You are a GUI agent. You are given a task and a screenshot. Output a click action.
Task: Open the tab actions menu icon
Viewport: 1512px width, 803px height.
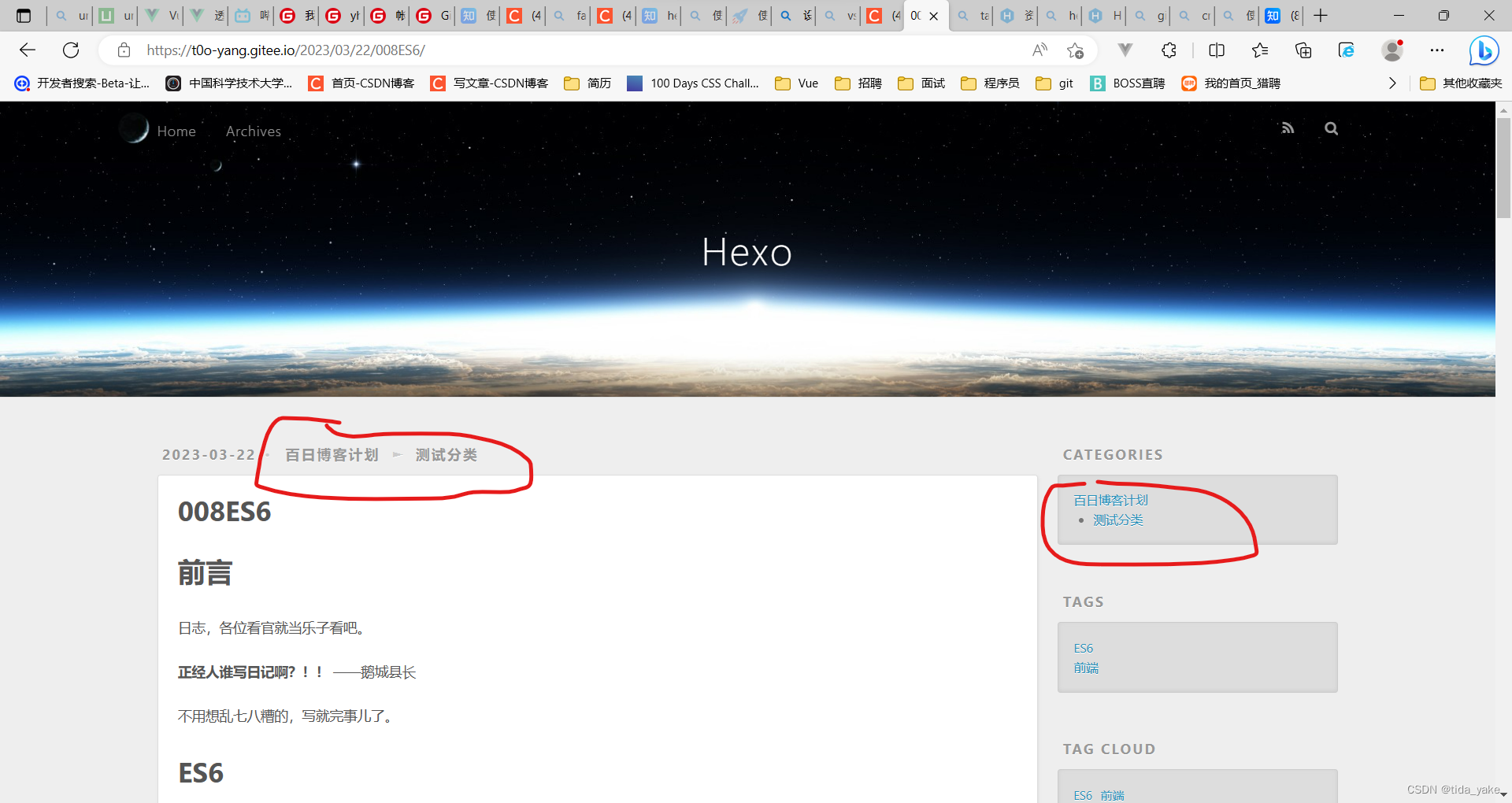coord(24,16)
